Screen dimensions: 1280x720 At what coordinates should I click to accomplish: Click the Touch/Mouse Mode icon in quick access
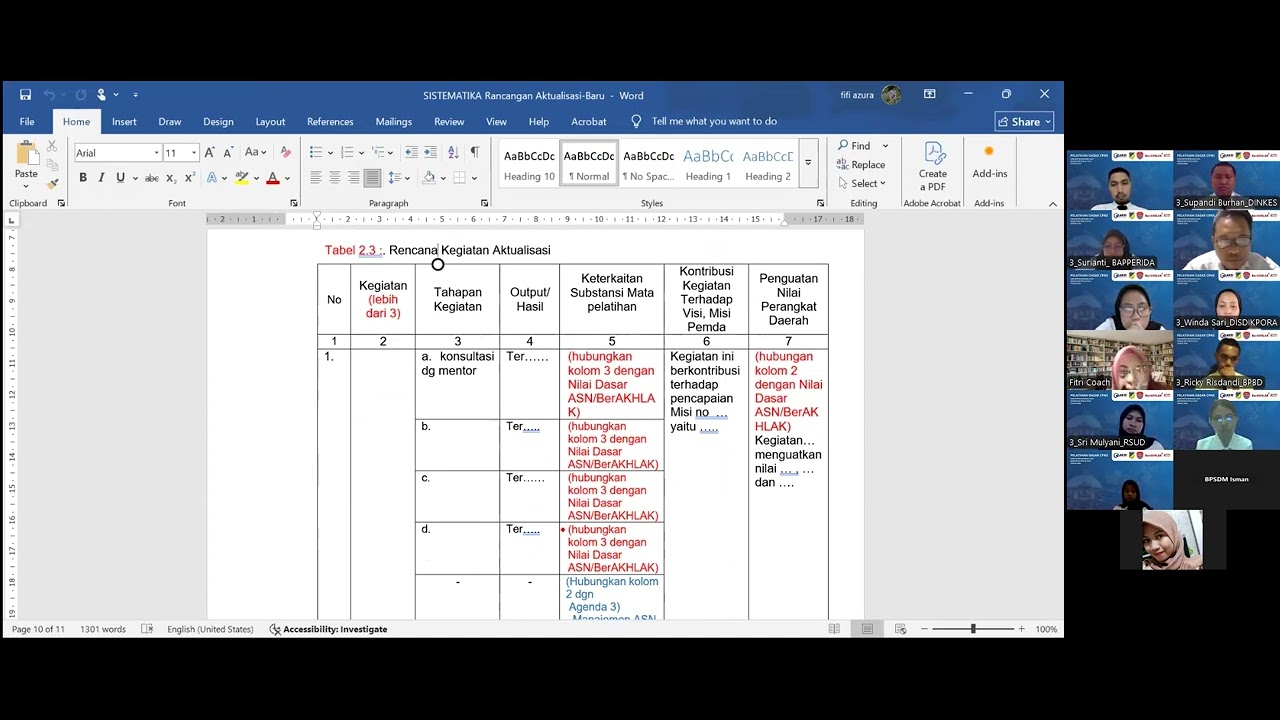(x=101, y=95)
